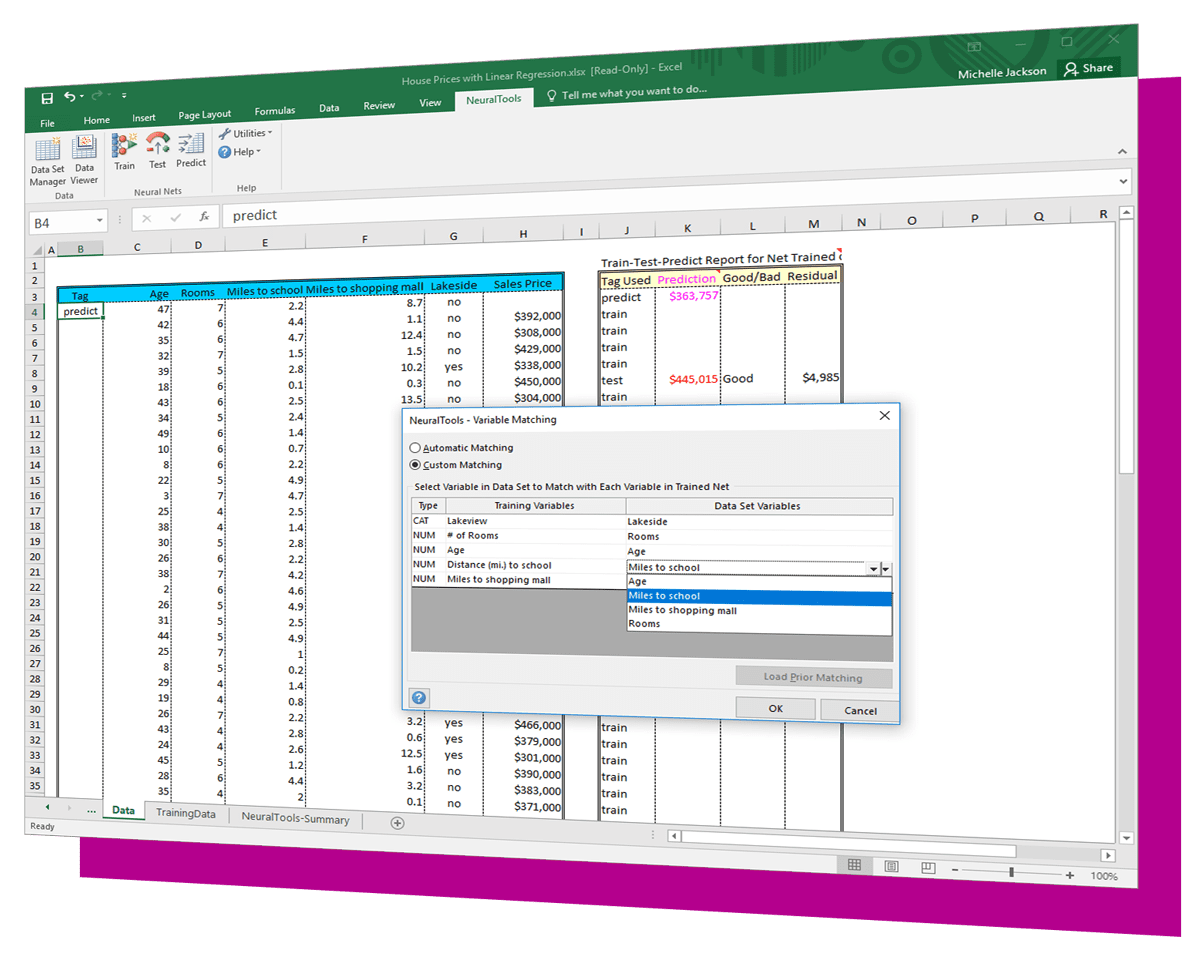Click the Predict icon in ribbon
The height and width of the screenshot is (972, 1200).
point(191,149)
